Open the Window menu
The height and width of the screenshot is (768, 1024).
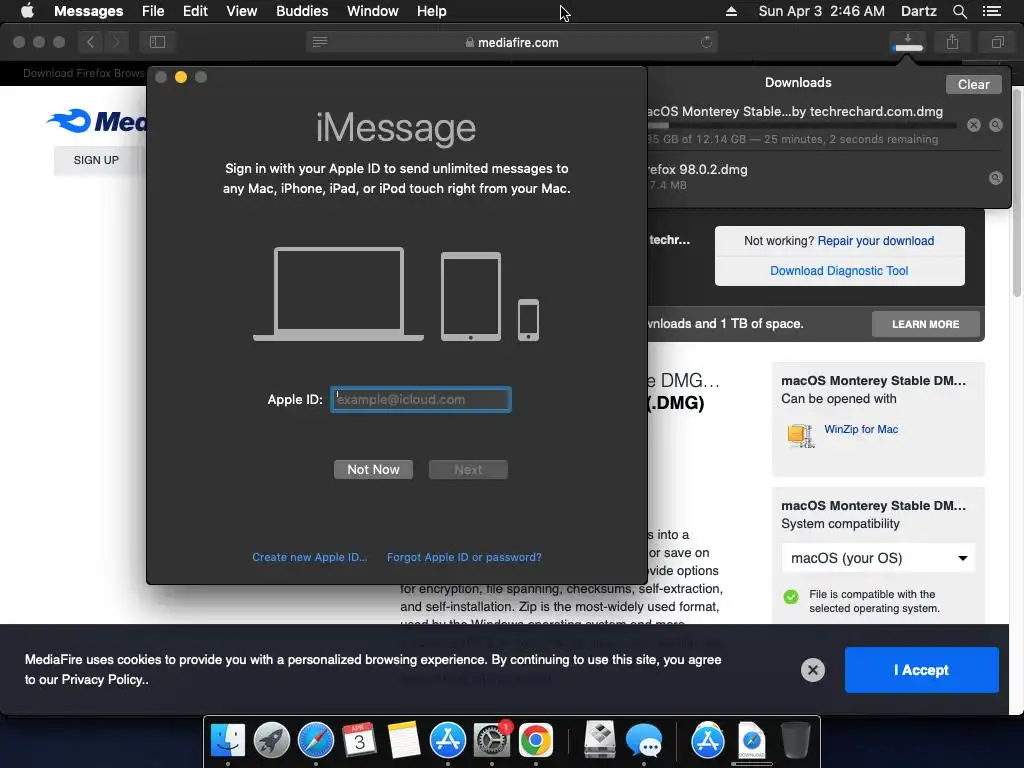coord(372,11)
